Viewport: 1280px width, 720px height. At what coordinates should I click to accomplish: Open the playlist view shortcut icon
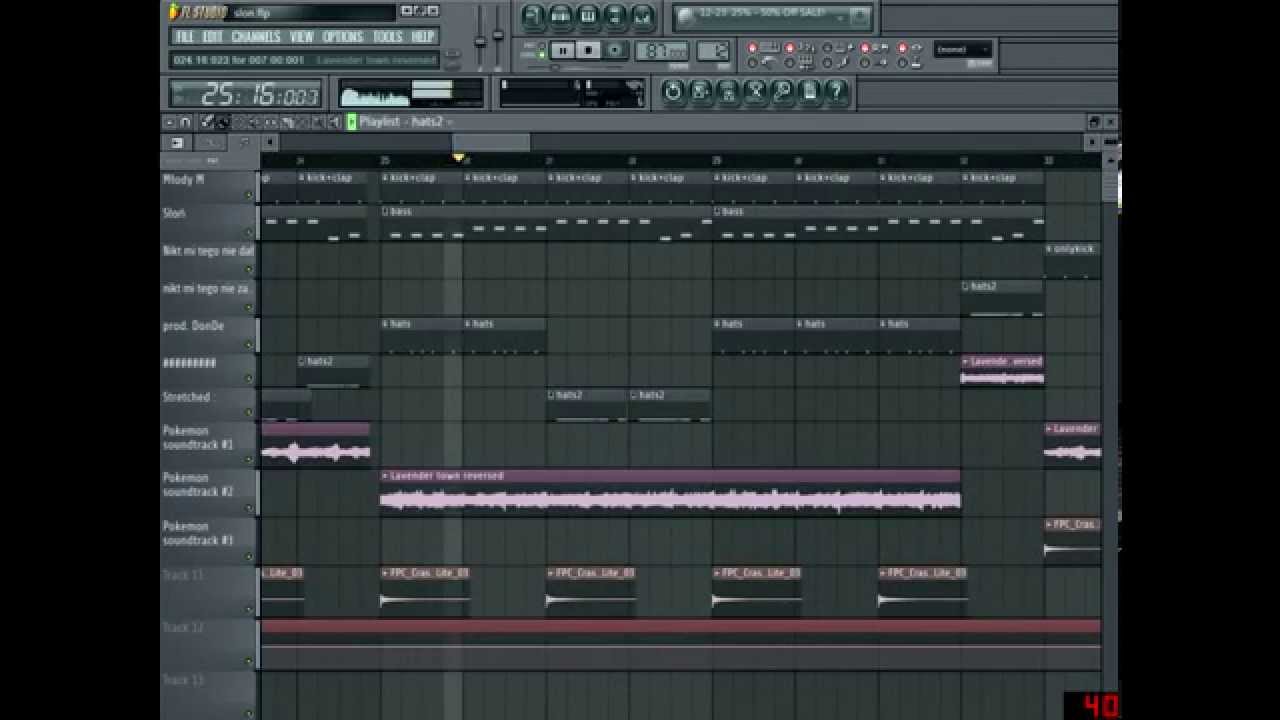[x=533, y=15]
